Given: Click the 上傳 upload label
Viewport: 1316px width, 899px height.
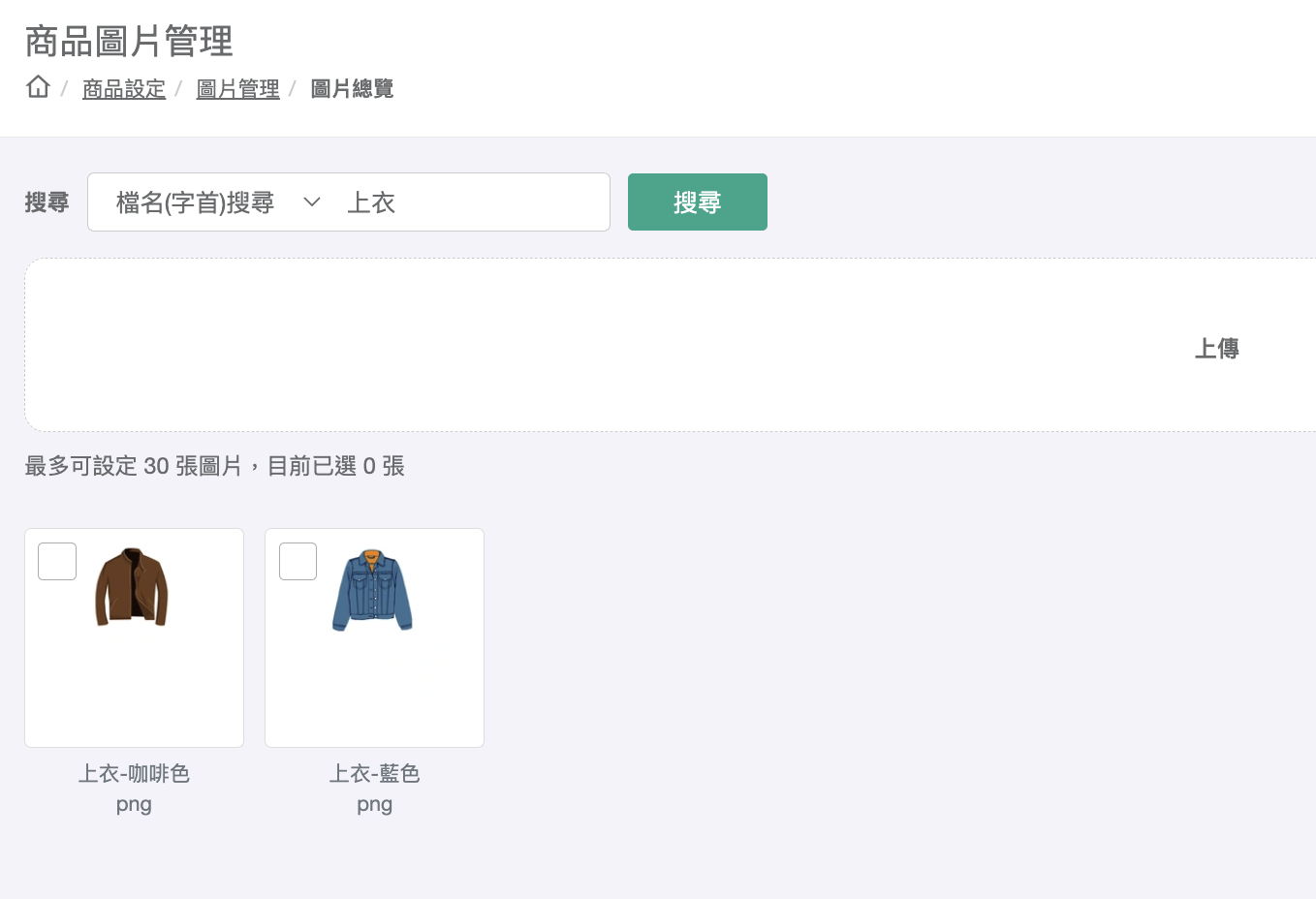Looking at the screenshot, I should click(1216, 349).
